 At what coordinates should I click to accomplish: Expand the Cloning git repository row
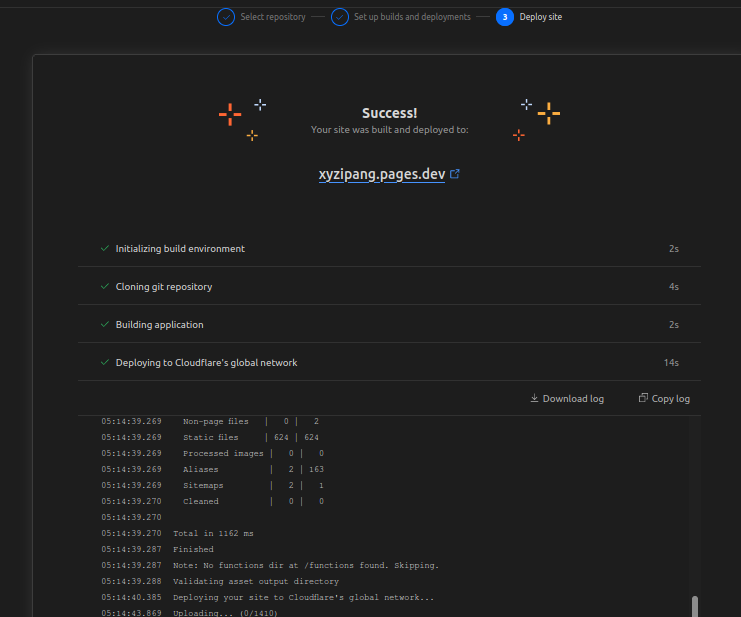388,287
